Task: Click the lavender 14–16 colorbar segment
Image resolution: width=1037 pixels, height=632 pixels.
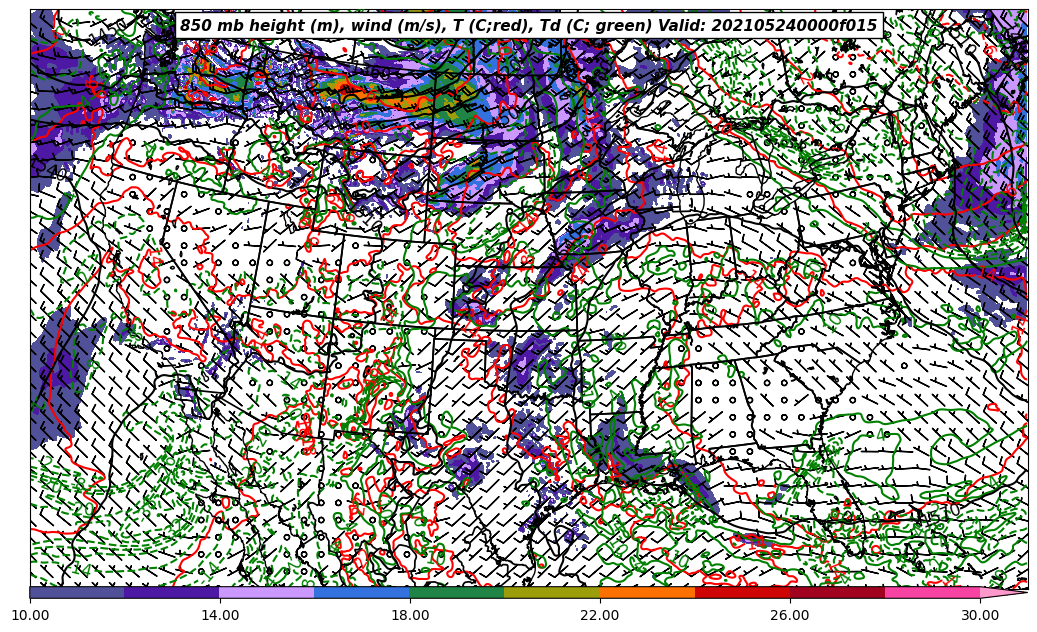Action: 267,592
